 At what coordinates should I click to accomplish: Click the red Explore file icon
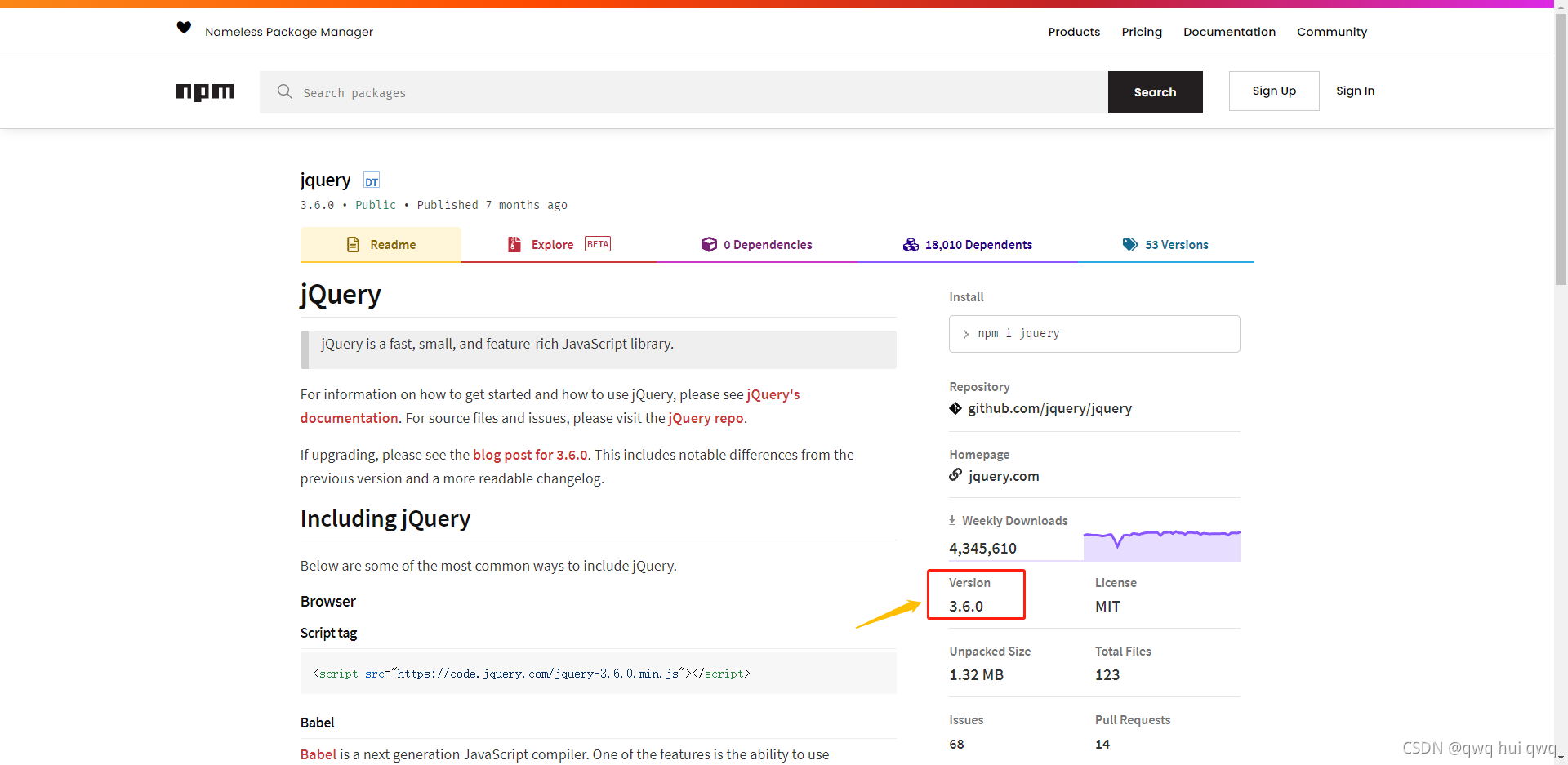click(514, 244)
